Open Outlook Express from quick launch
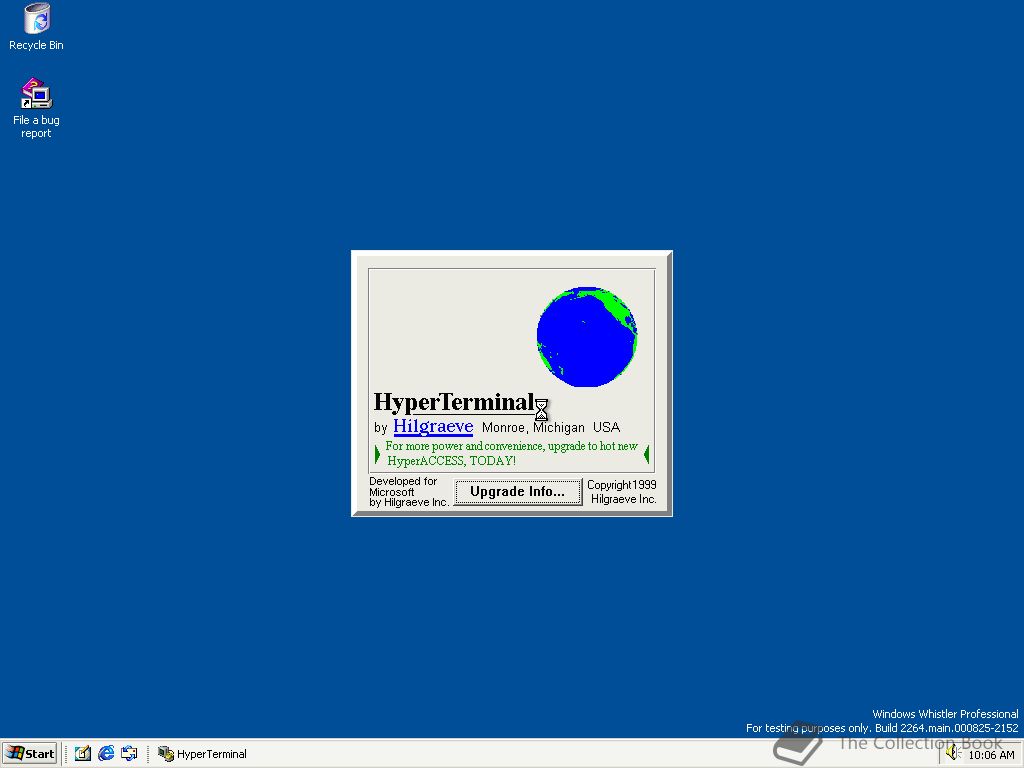Viewport: 1024px width, 768px height. [129, 754]
